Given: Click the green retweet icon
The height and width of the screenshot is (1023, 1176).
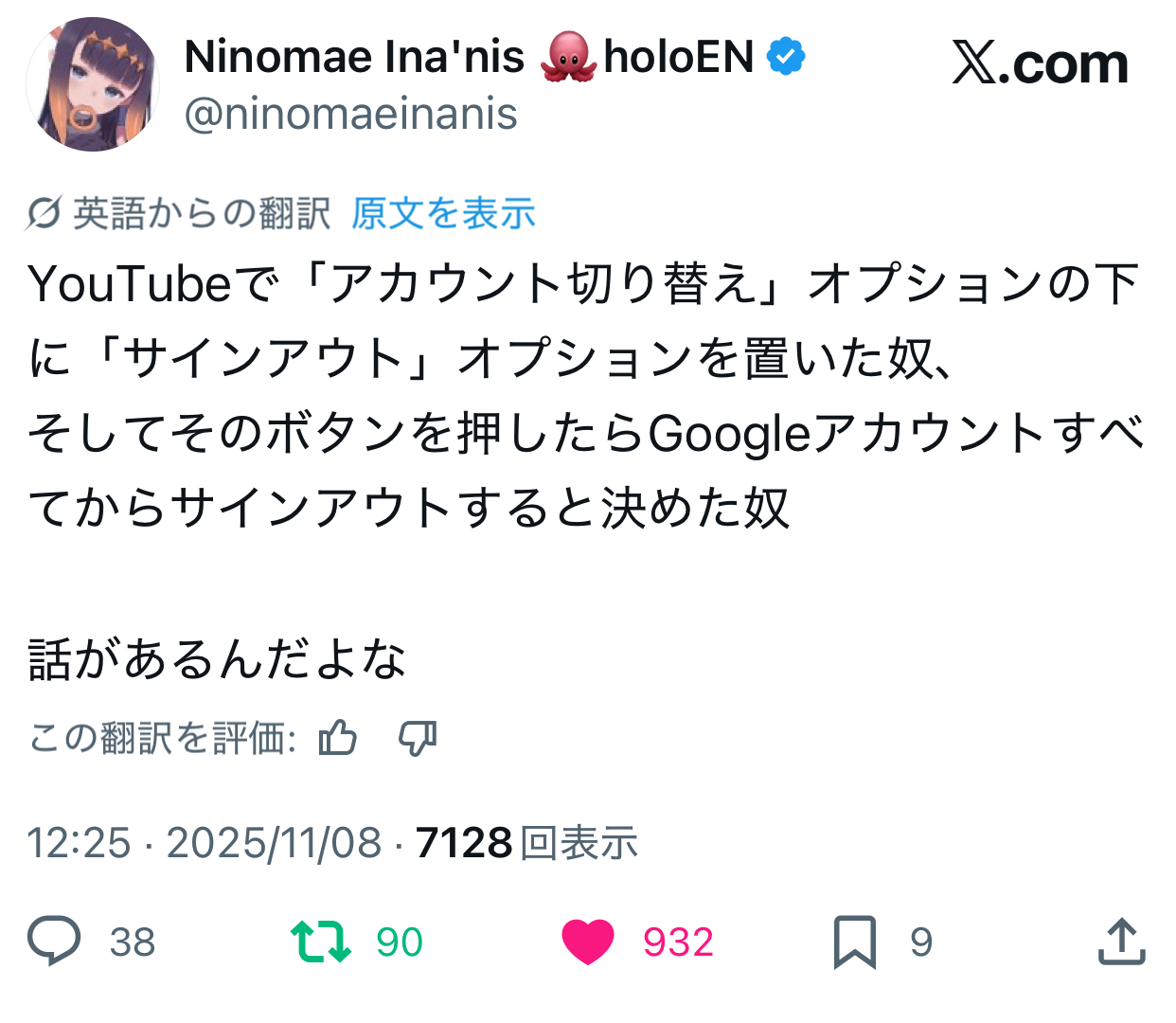Looking at the screenshot, I should [320, 942].
